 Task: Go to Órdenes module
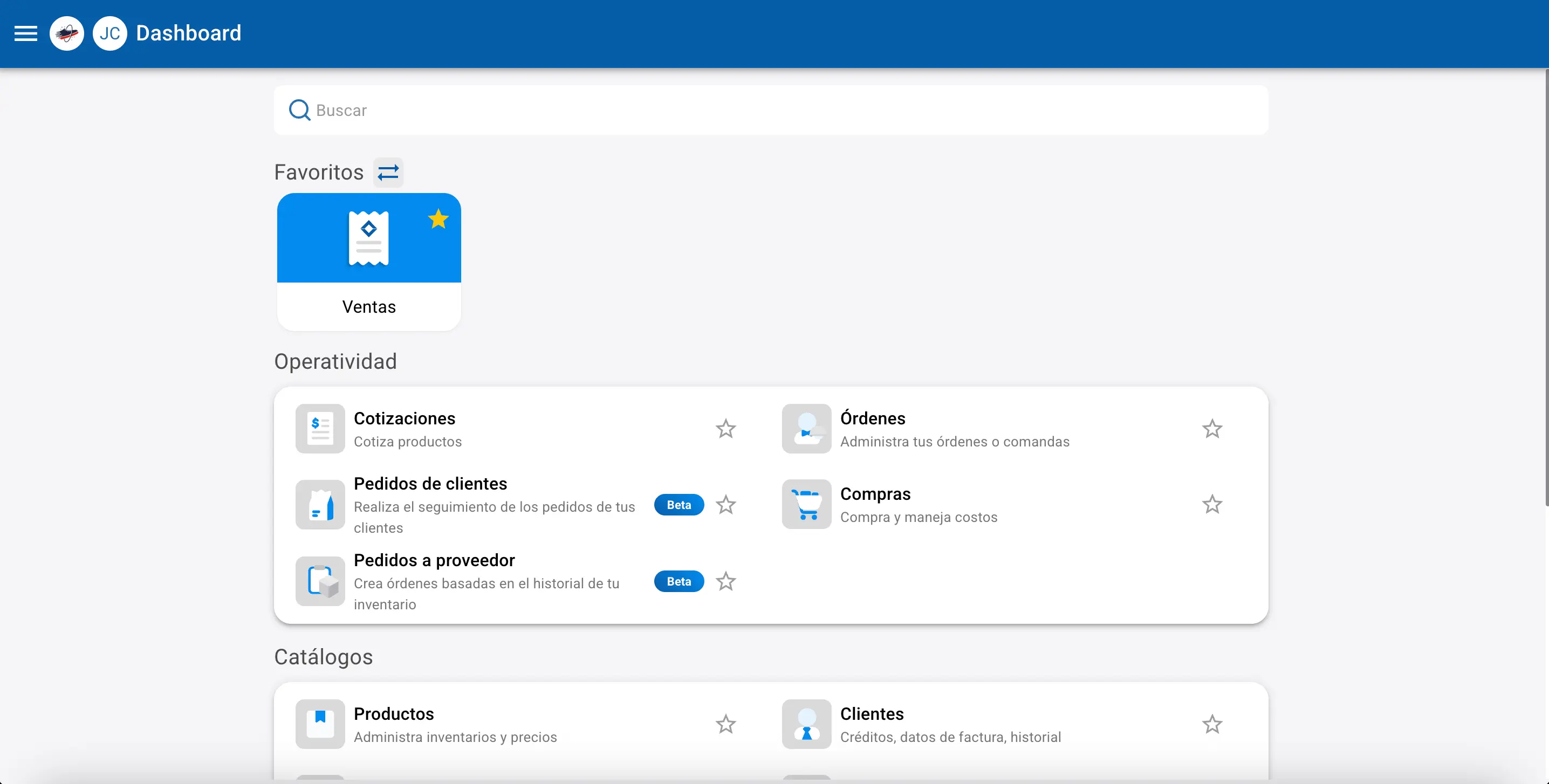click(x=873, y=418)
